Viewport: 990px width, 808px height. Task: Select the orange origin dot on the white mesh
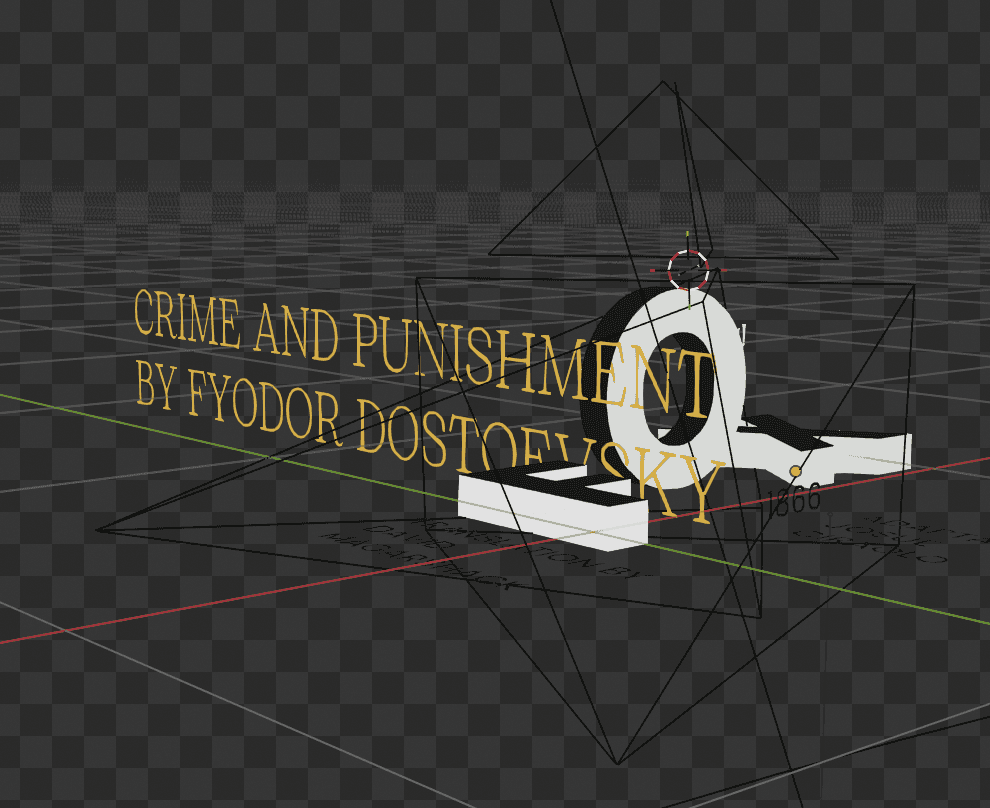tap(796, 471)
